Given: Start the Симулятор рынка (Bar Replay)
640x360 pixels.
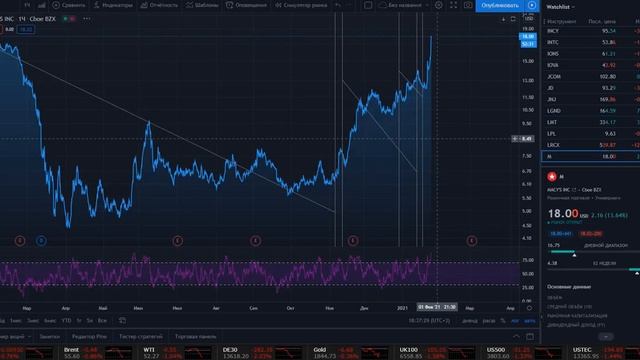Looking at the screenshot, I should click(x=301, y=5).
